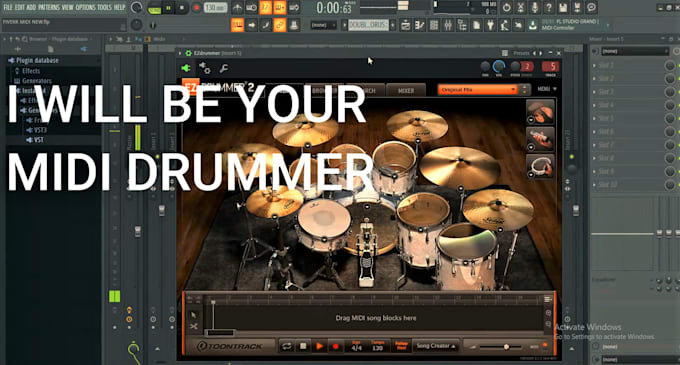Open the Playlist view icon
The height and width of the screenshot is (365, 680).
coord(405,26)
